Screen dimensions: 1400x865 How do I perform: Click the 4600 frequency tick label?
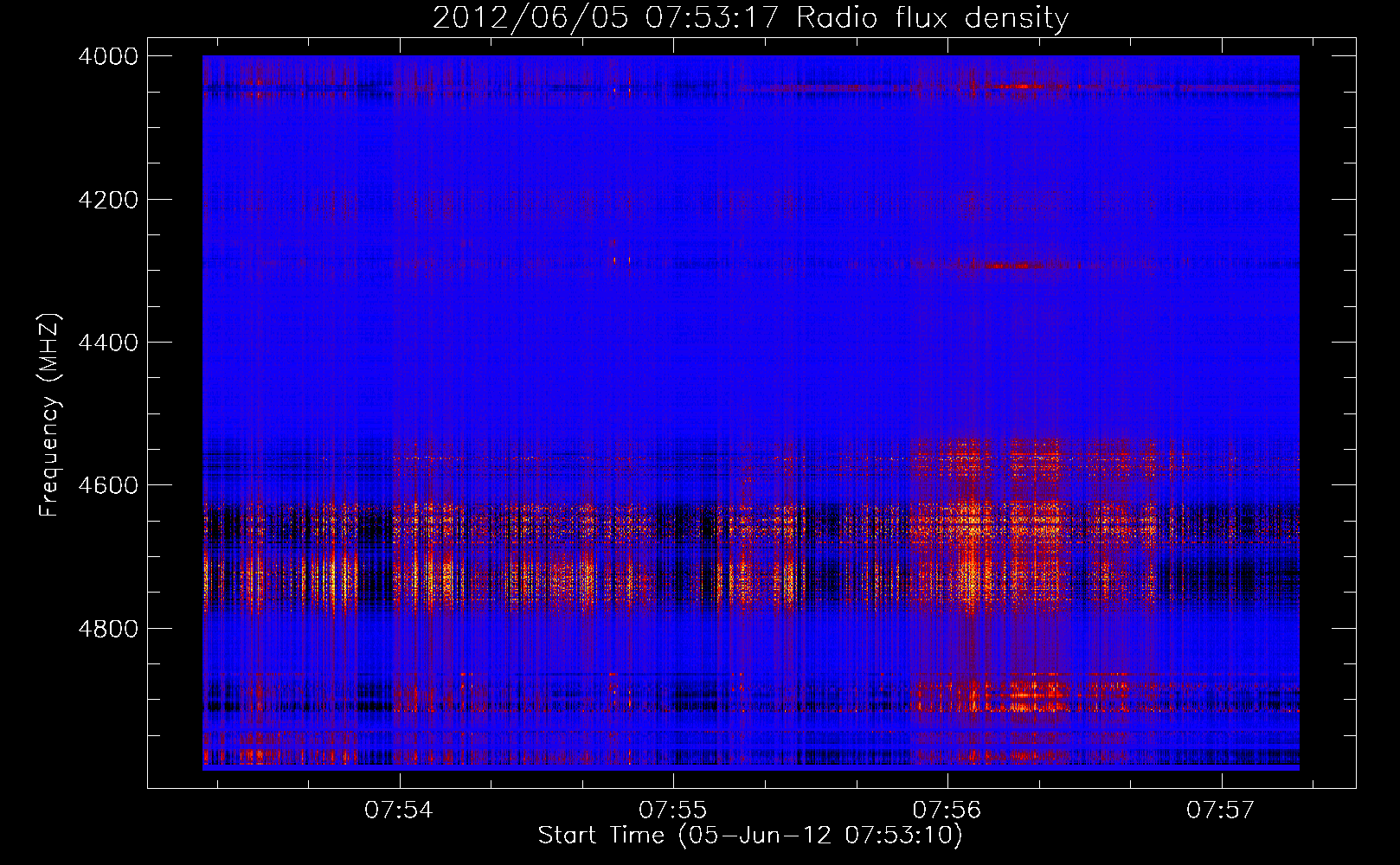click(108, 485)
